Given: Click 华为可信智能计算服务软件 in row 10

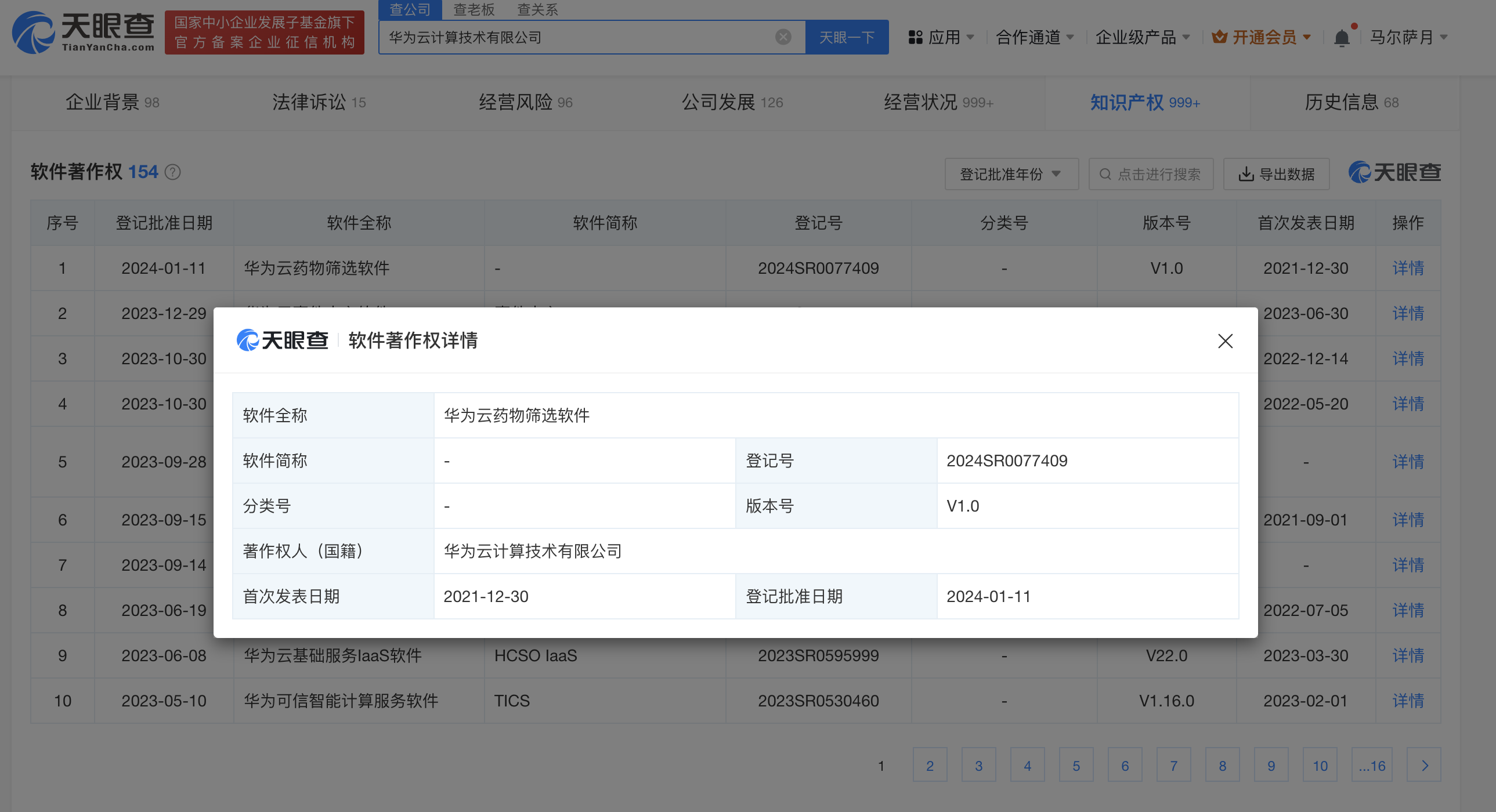Looking at the screenshot, I should (x=341, y=701).
